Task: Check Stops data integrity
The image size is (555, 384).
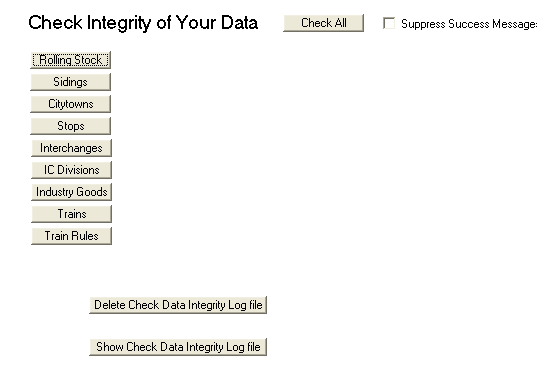Action: [x=70, y=126]
